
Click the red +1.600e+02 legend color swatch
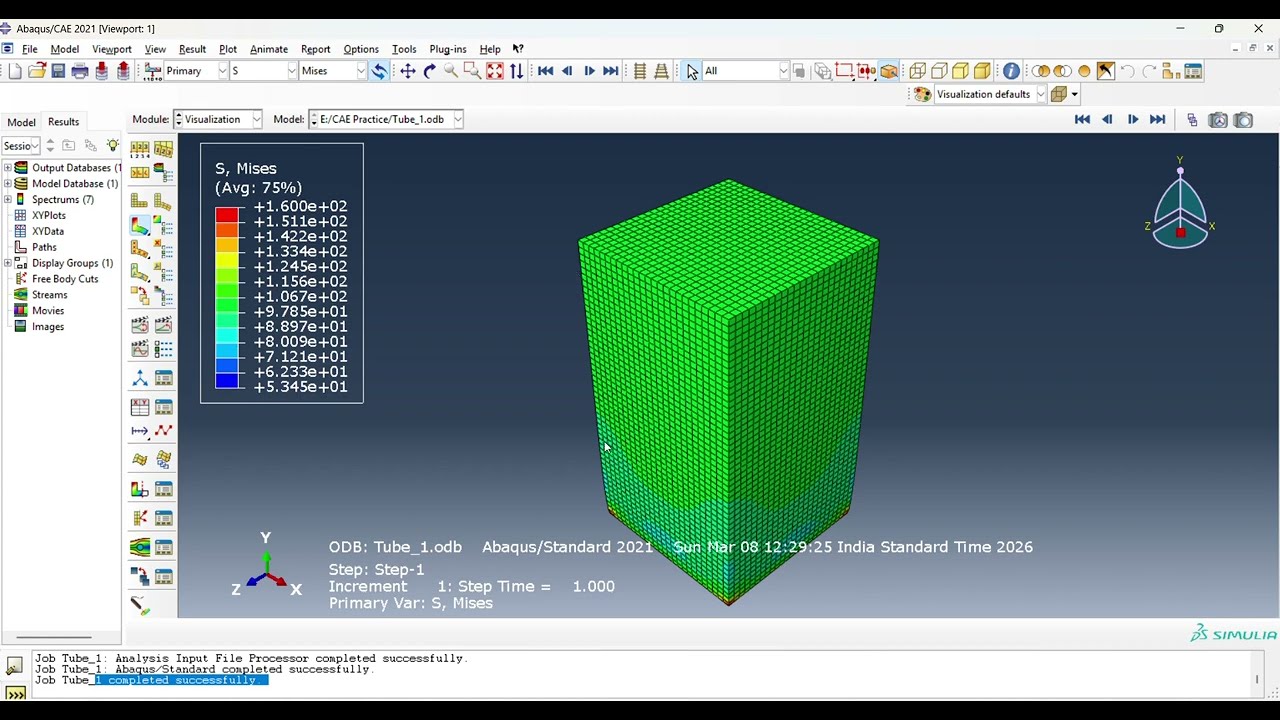point(227,214)
